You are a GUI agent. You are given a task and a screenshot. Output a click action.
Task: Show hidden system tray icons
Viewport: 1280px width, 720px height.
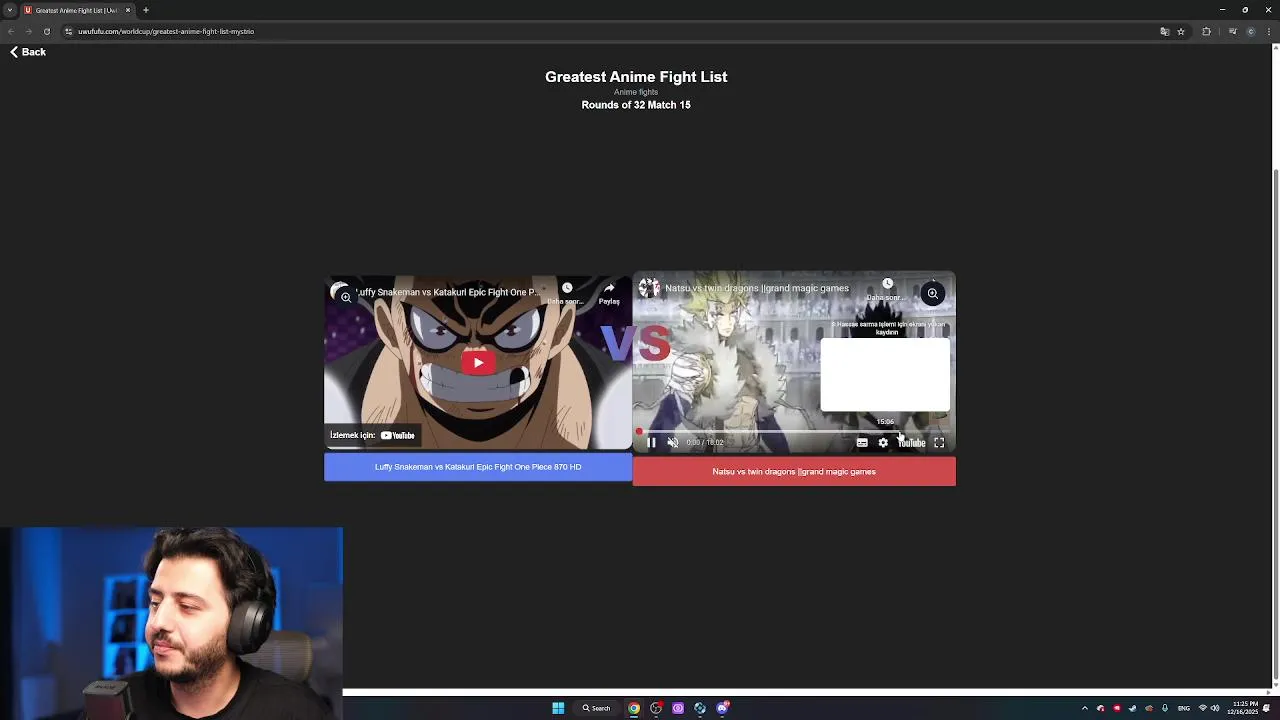(x=1085, y=708)
